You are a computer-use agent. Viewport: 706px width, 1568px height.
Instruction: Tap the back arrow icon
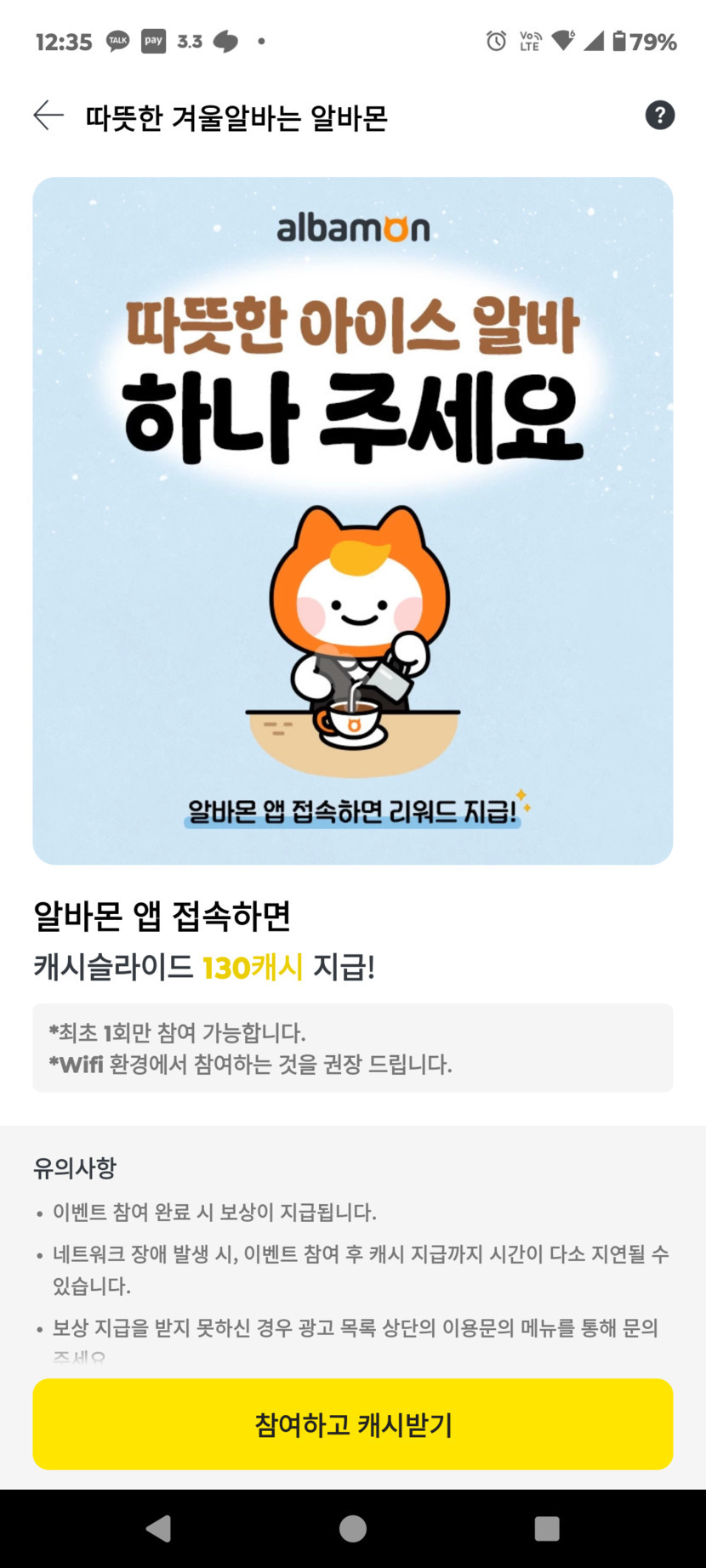tap(48, 116)
